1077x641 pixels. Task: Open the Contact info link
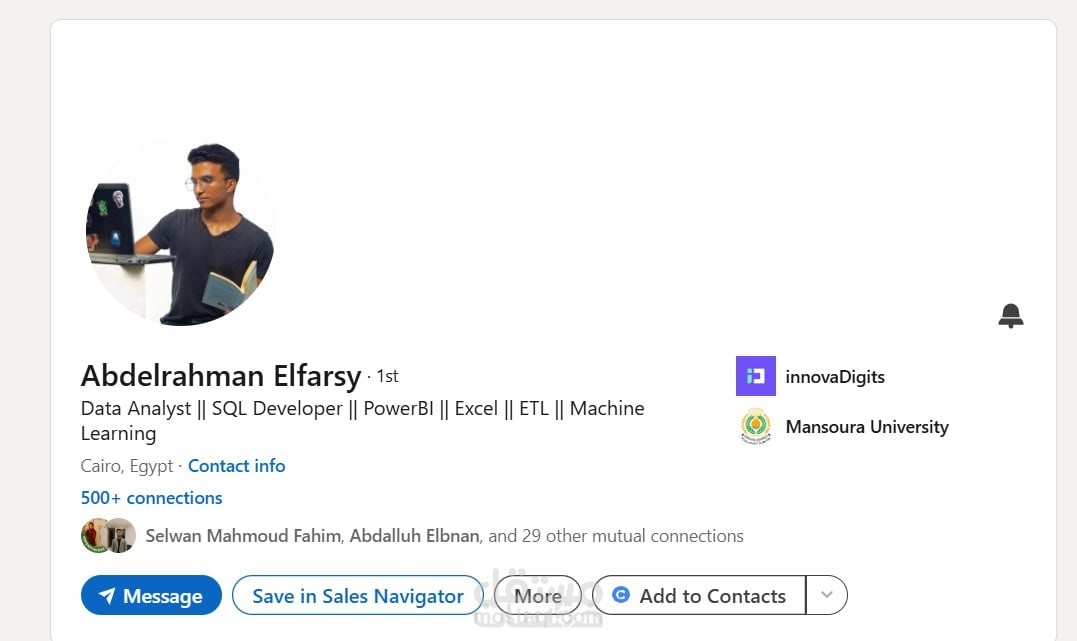(x=236, y=466)
